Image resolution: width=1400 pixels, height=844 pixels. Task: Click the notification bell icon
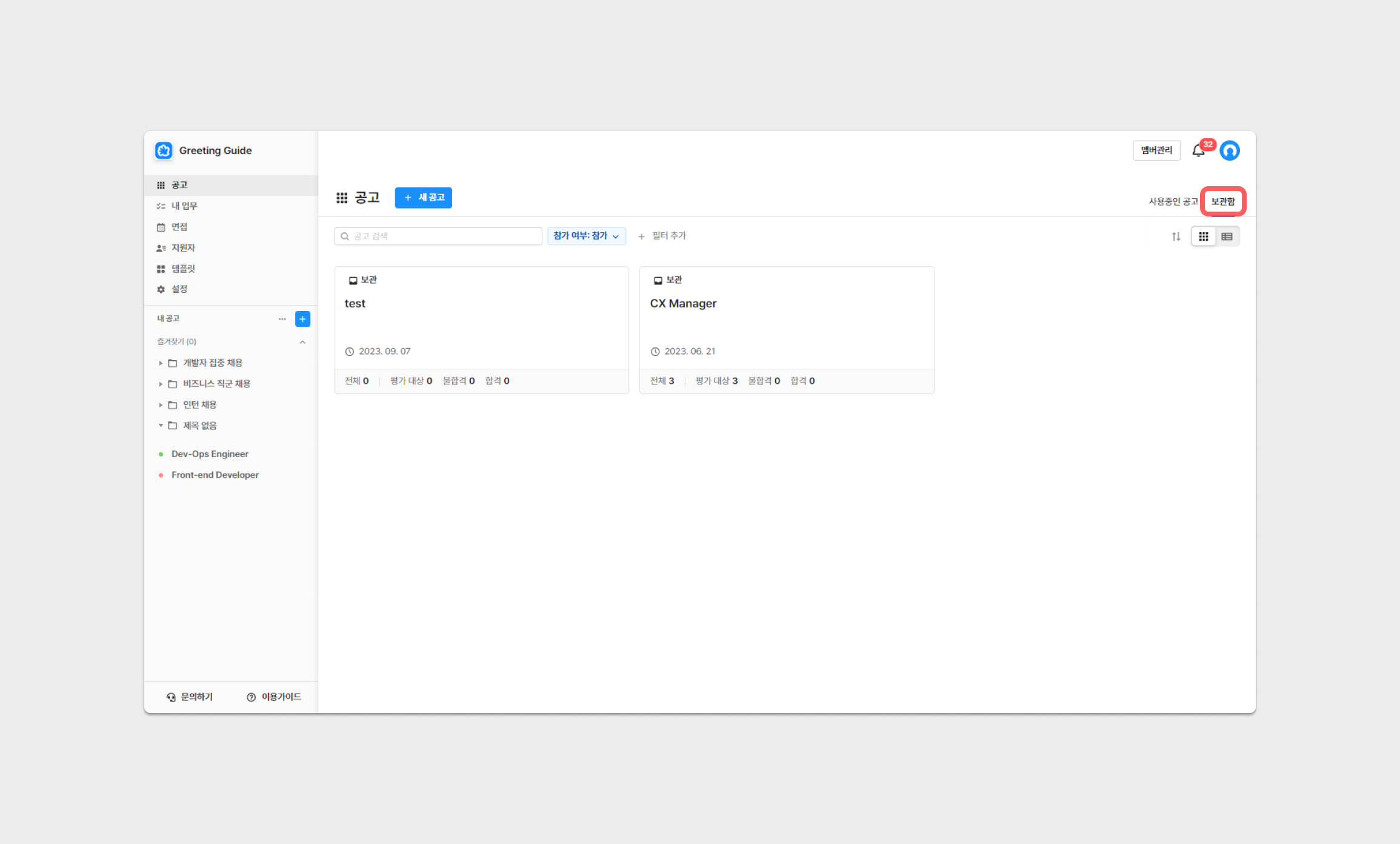pyautogui.click(x=1198, y=151)
